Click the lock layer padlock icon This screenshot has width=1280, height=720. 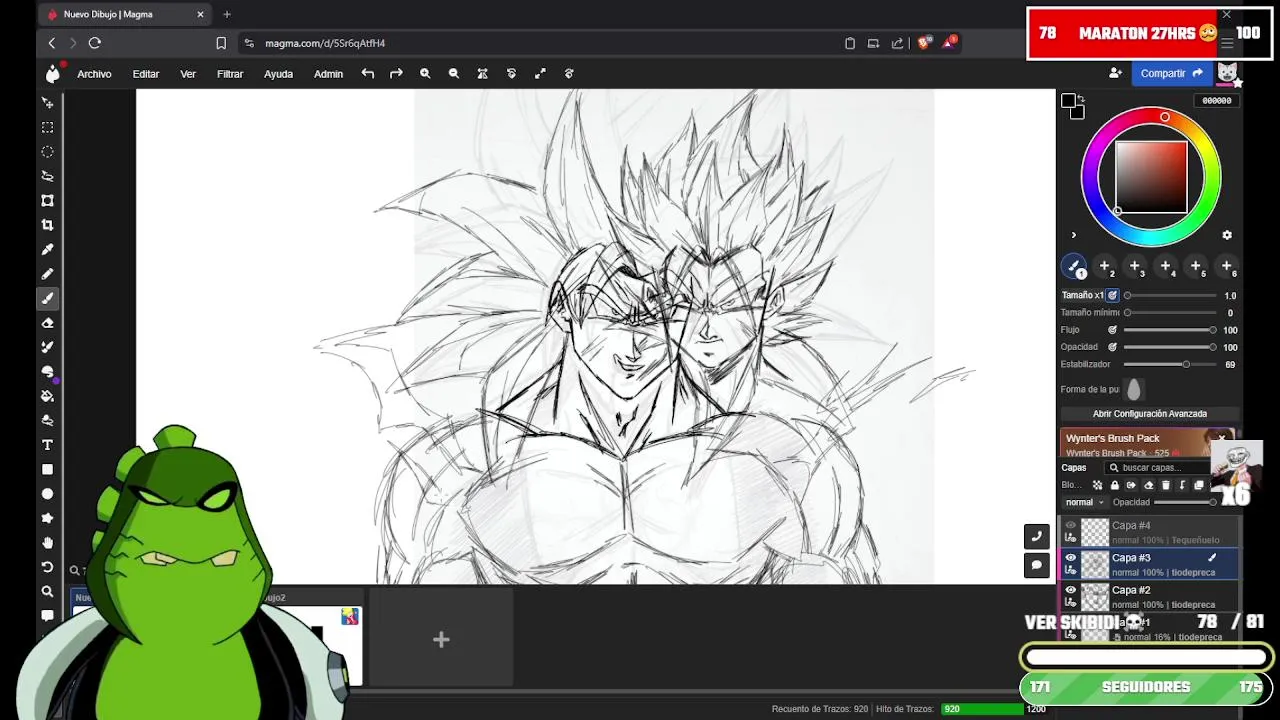[1114, 485]
